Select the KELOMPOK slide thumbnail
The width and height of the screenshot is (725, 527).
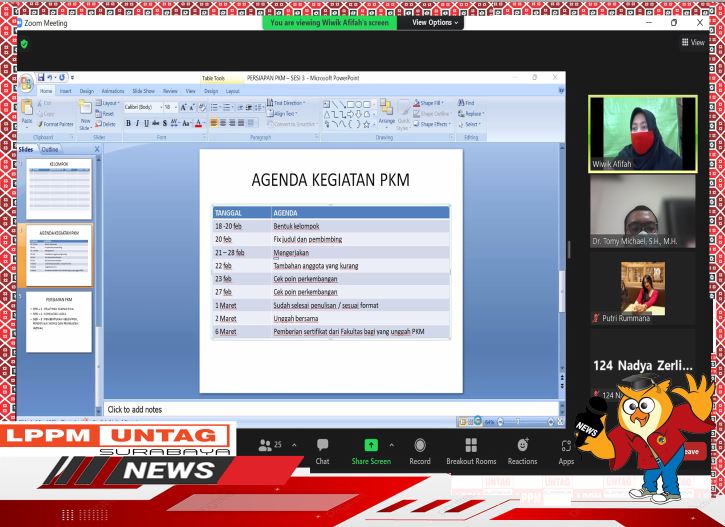(59, 189)
